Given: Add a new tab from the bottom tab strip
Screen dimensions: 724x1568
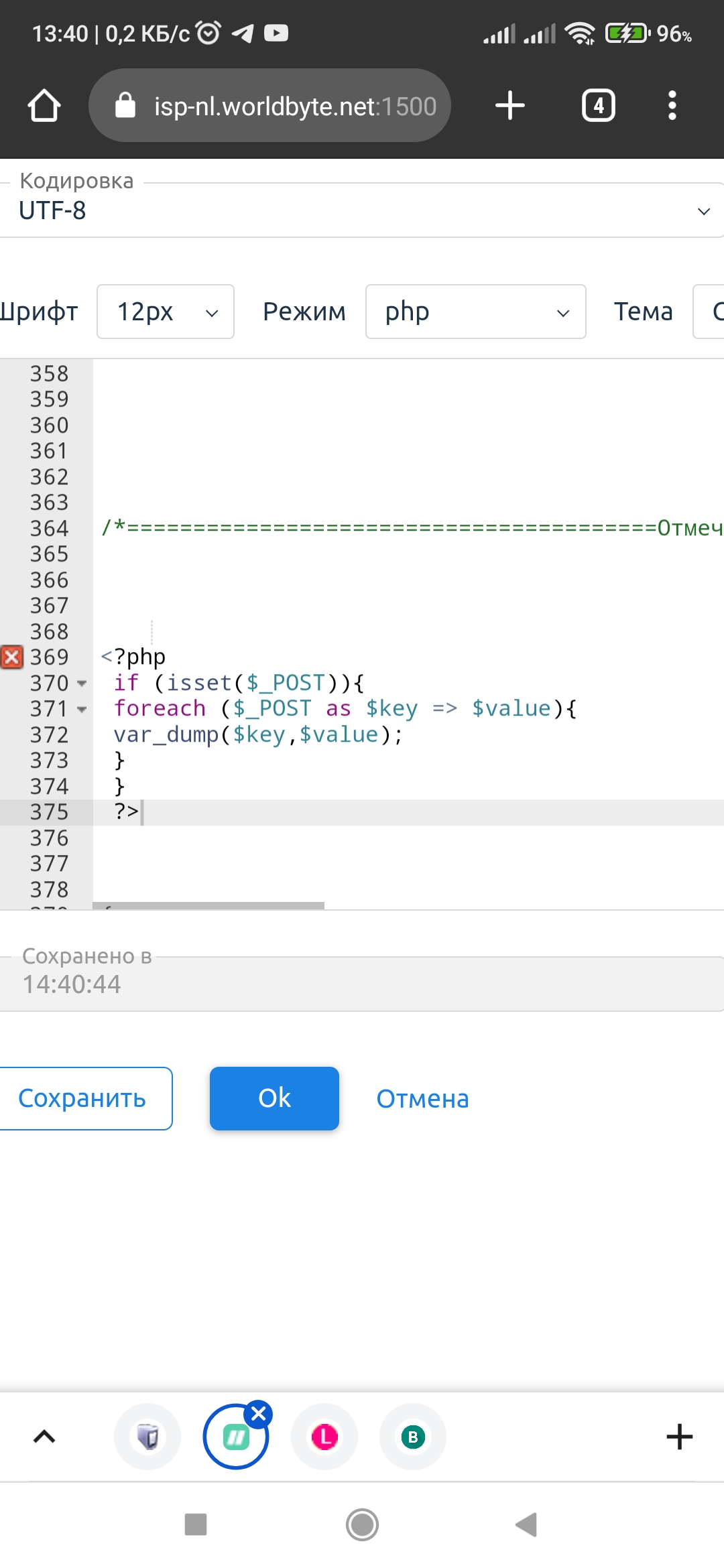Looking at the screenshot, I should coord(679,1437).
